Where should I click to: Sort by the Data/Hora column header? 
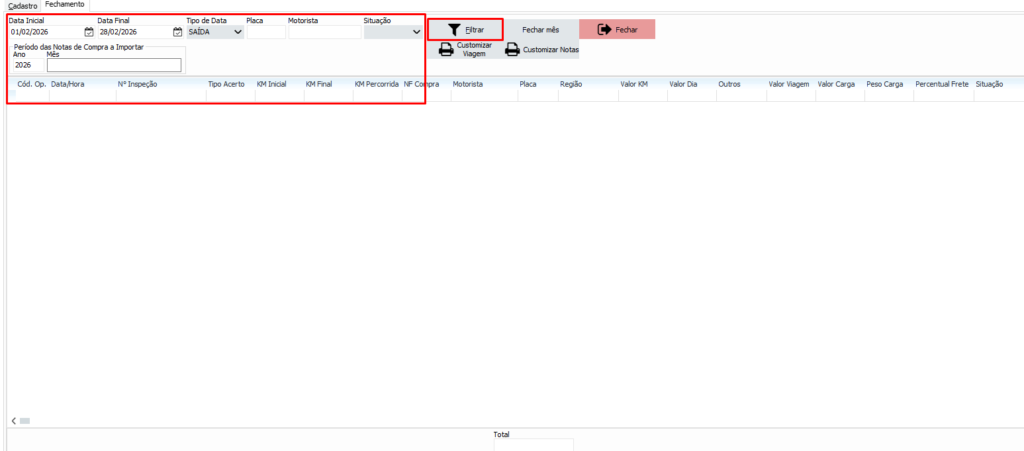pos(66,85)
